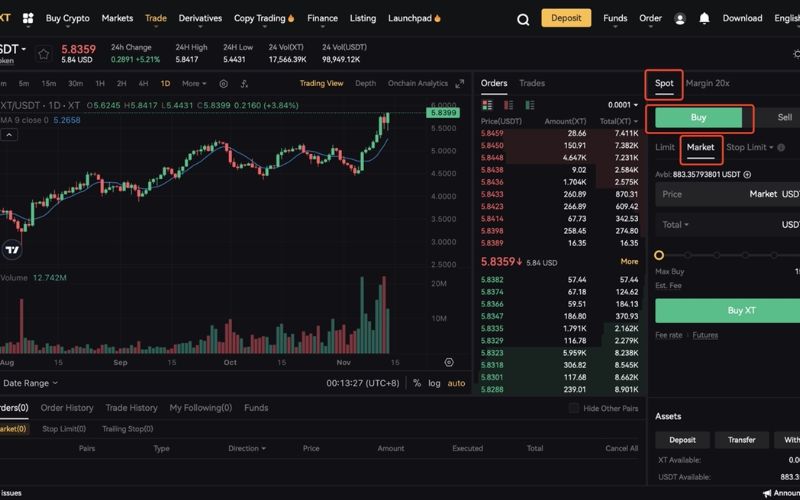Switch to Margin 20x tab
The image size is (800, 500).
(707, 83)
